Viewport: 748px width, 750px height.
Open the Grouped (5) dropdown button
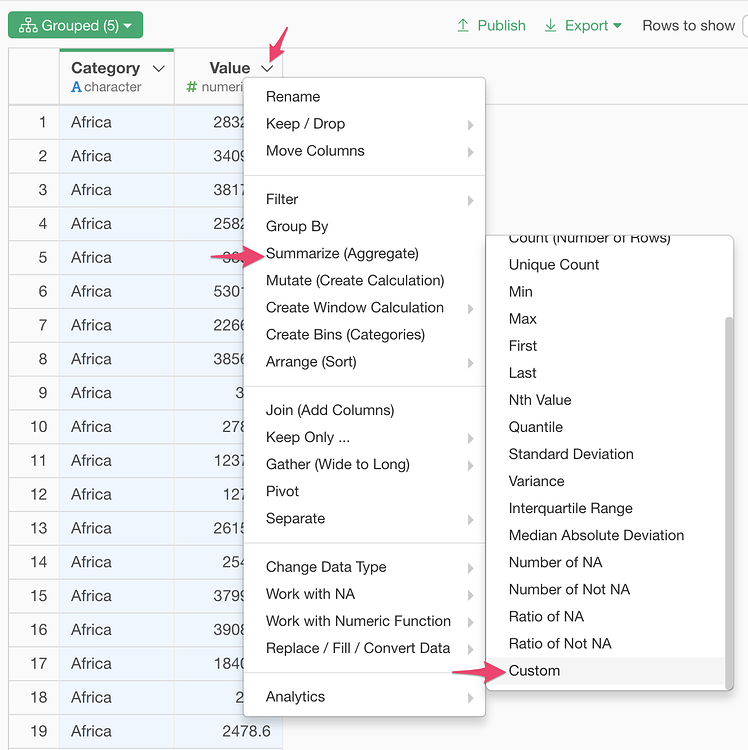coord(76,25)
